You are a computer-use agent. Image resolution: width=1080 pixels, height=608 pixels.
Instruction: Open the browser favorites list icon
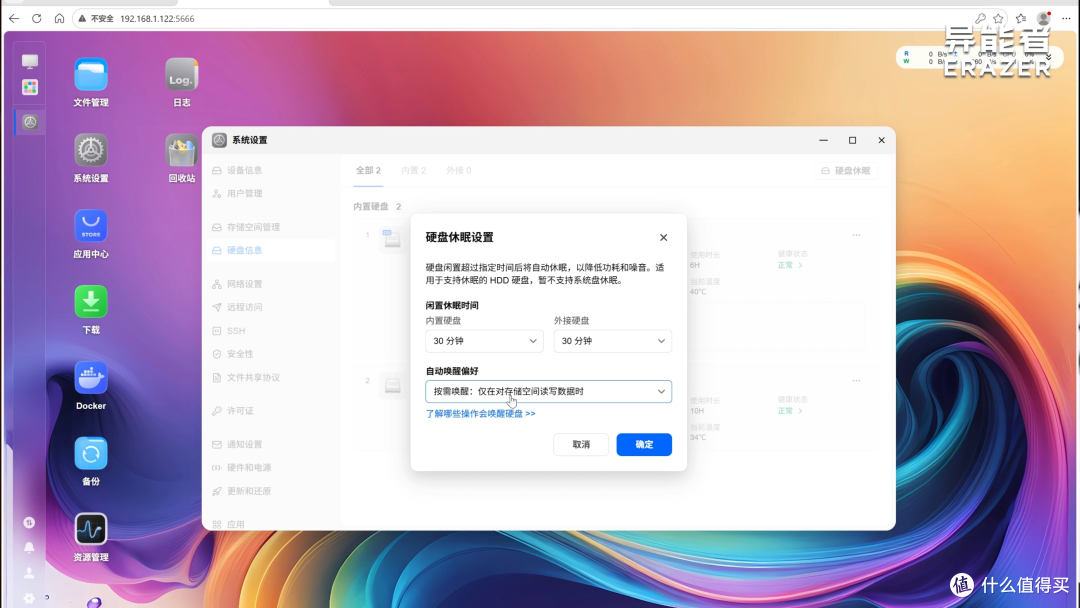(x=1021, y=19)
